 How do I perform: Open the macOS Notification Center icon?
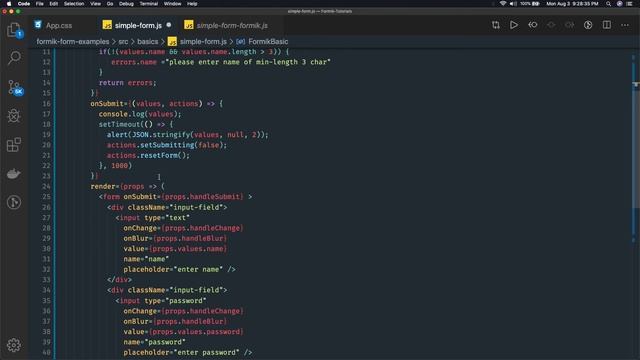(x=629, y=4)
